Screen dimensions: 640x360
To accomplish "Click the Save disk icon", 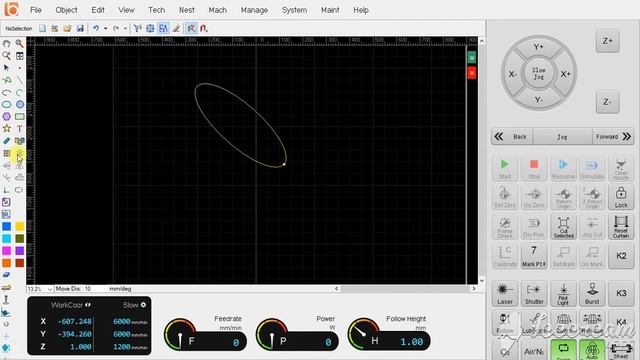I will tap(80, 28).
